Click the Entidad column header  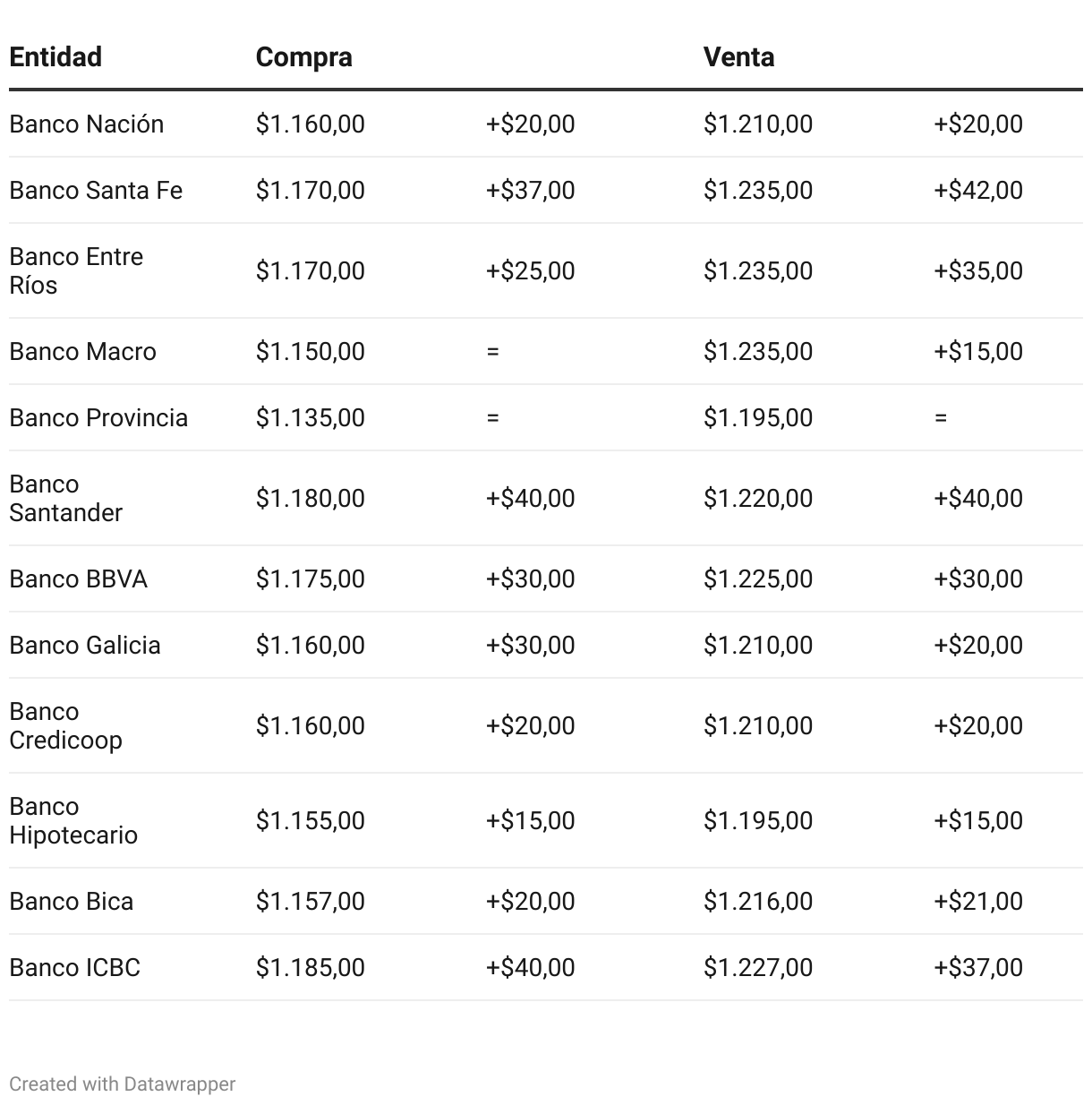click(x=55, y=56)
